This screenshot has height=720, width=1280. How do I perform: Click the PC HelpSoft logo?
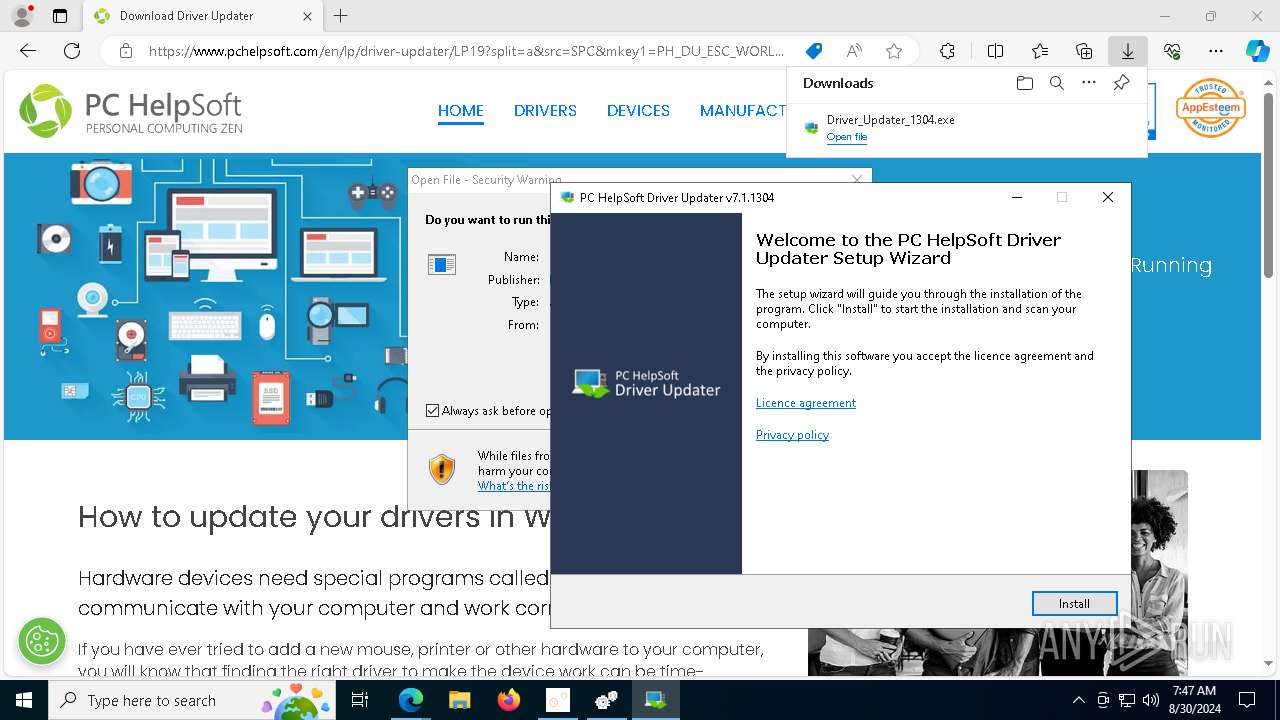pyautogui.click(x=131, y=111)
